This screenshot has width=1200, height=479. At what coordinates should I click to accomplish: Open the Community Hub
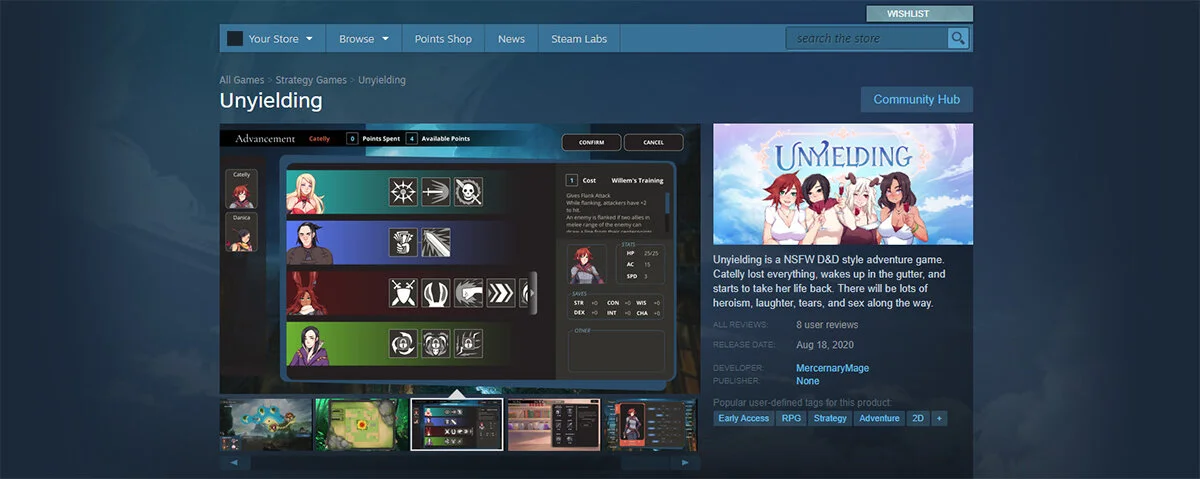coord(917,99)
